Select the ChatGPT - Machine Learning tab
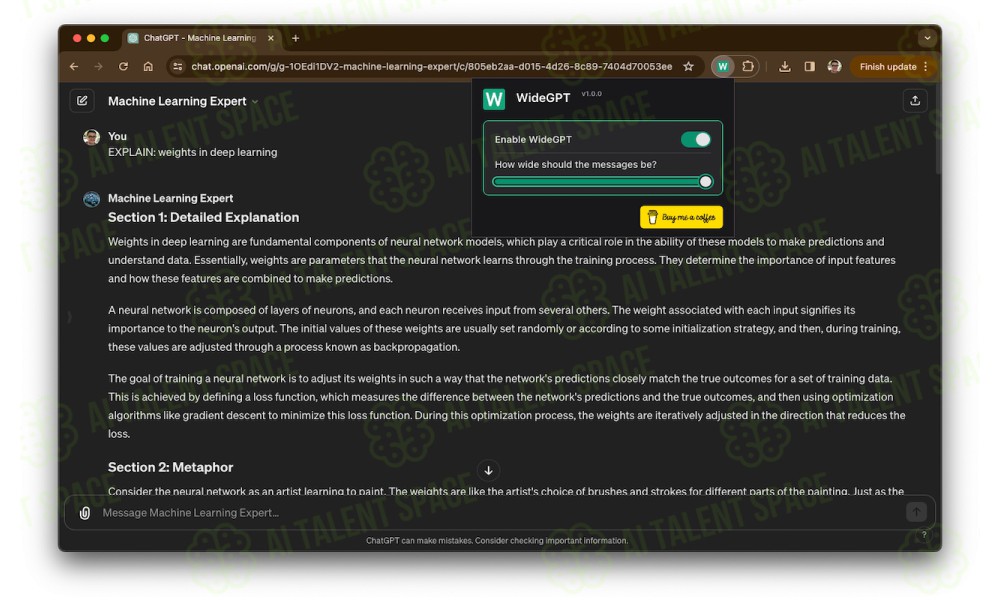 [200, 38]
